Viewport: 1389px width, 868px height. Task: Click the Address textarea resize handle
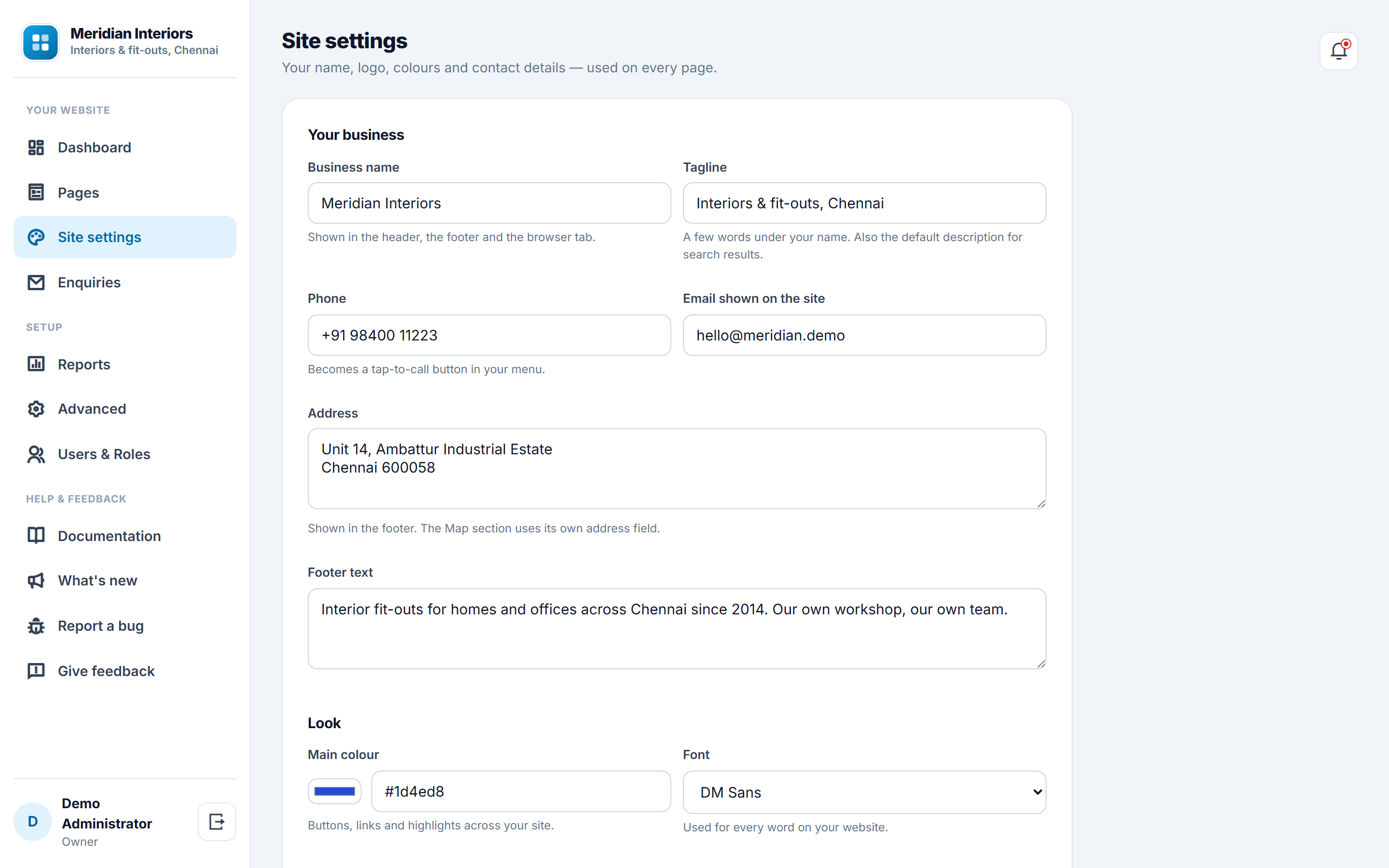[1041, 503]
